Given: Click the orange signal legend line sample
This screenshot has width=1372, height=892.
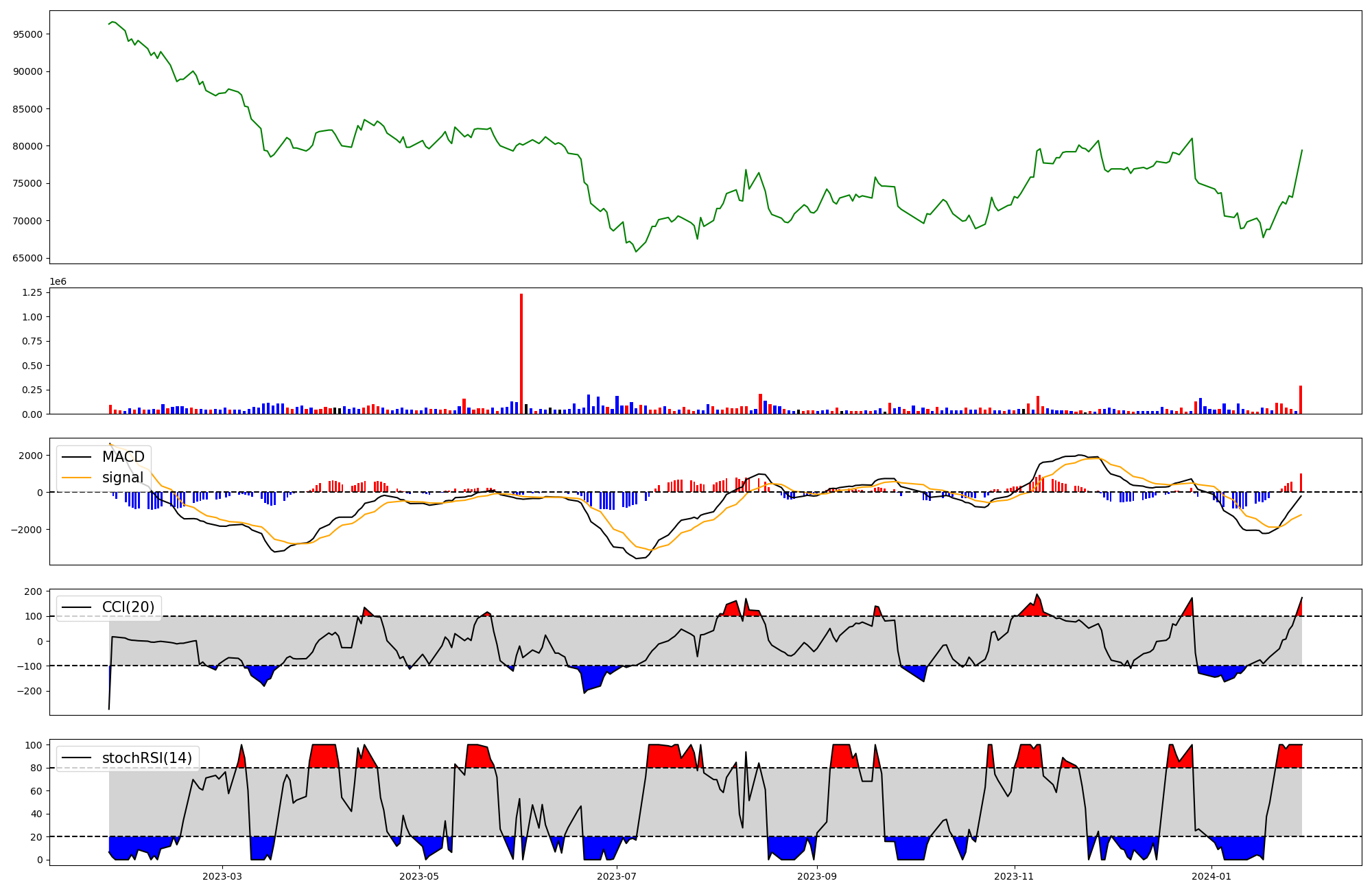Looking at the screenshot, I should tap(77, 478).
